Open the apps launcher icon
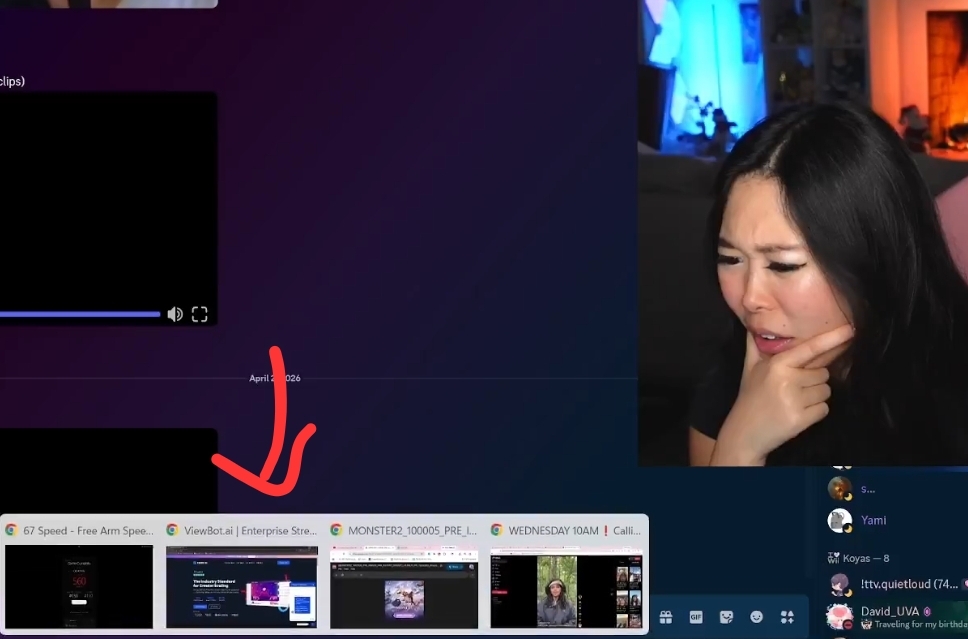968x639 pixels. click(787, 617)
